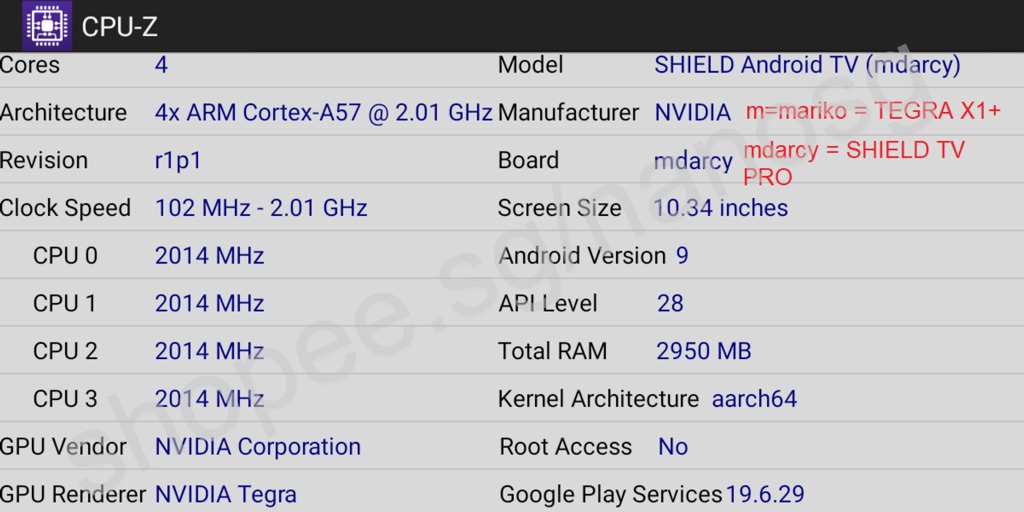Click the GPU Vendor NVIDIA Corporation value
Image resolution: width=1024 pixels, height=512 pixels.
(x=257, y=447)
